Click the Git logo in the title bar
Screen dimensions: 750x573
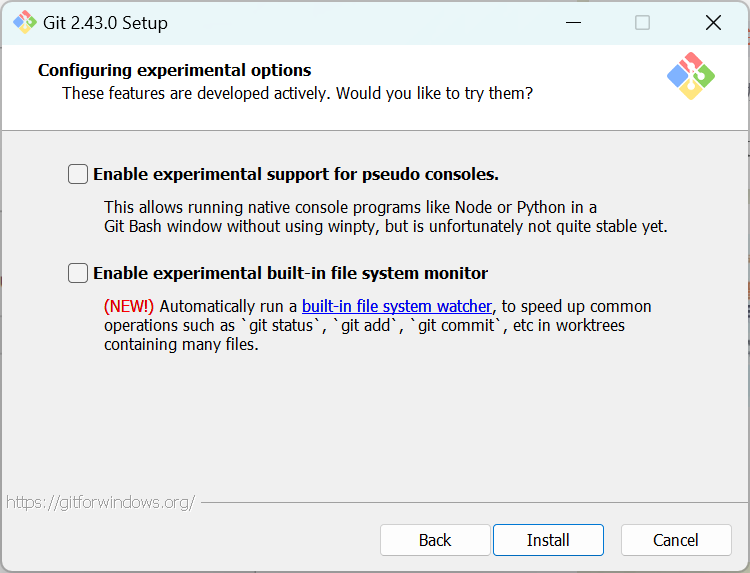tap(24, 22)
